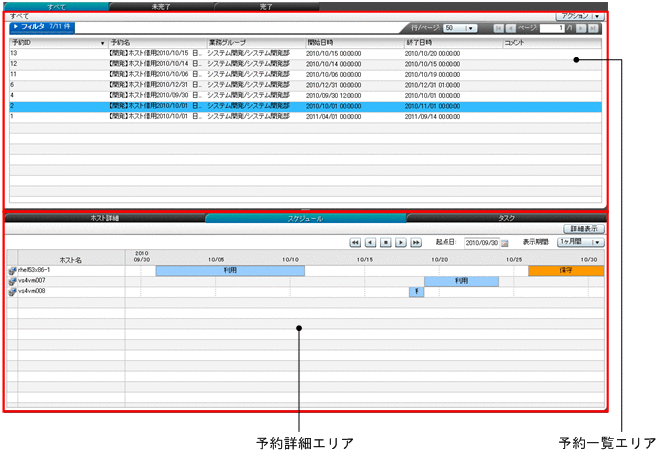
Task: Click the host icon for vs4vm007
Action: tap(12, 281)
